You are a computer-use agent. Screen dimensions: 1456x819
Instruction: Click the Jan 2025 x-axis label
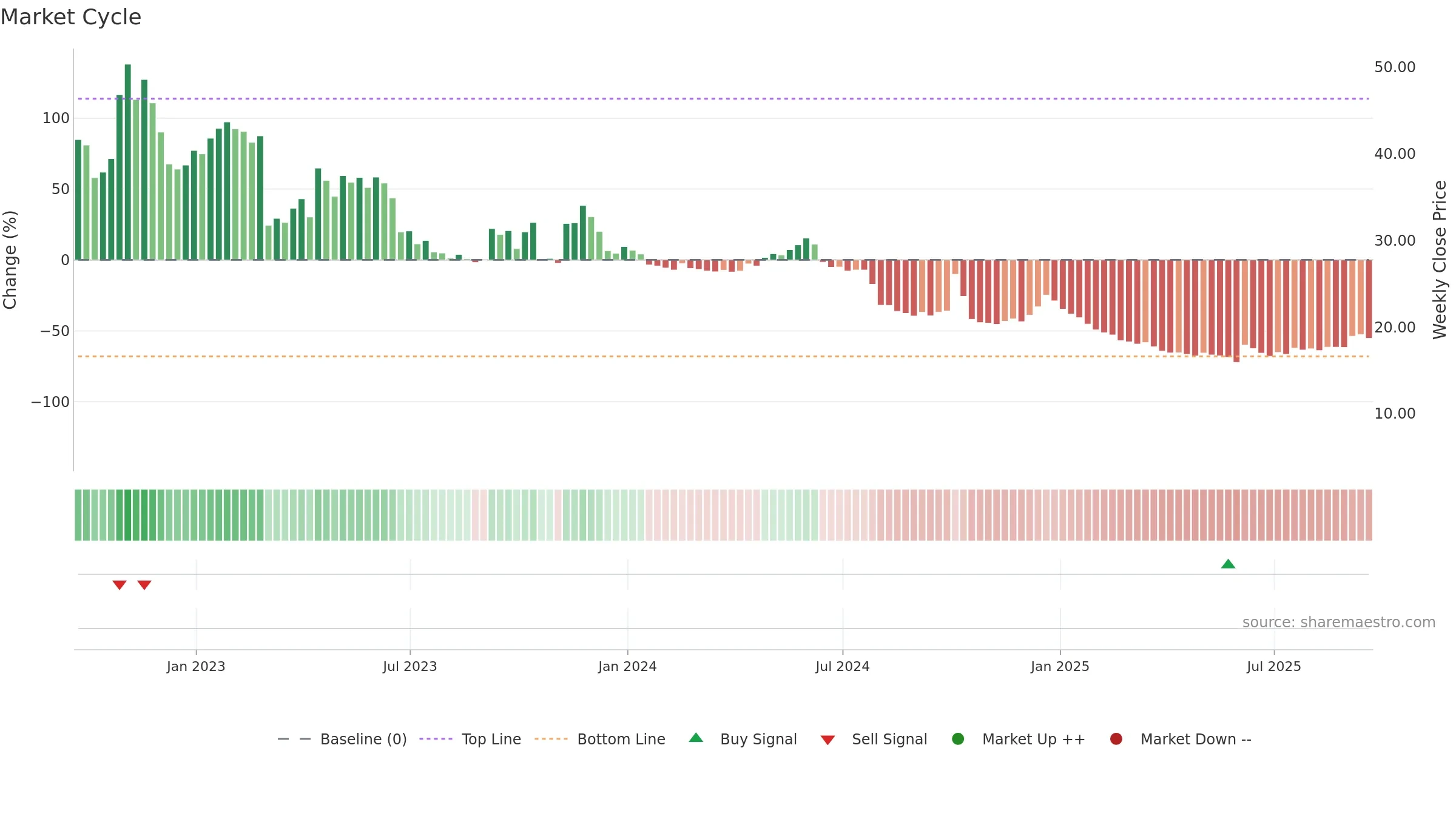click(x=1060, y=667)
